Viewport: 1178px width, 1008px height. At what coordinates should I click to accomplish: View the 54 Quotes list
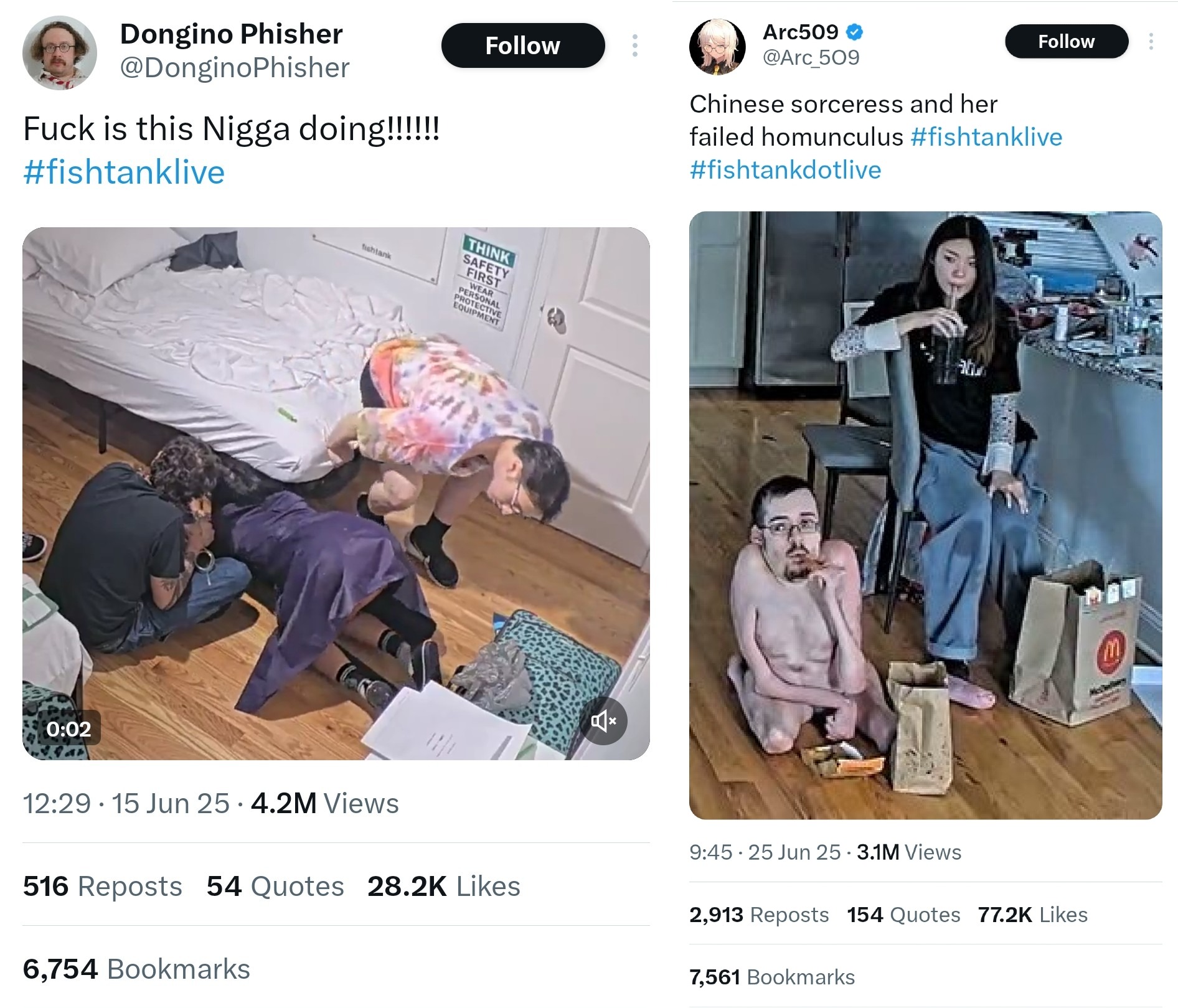coord(275,886)
